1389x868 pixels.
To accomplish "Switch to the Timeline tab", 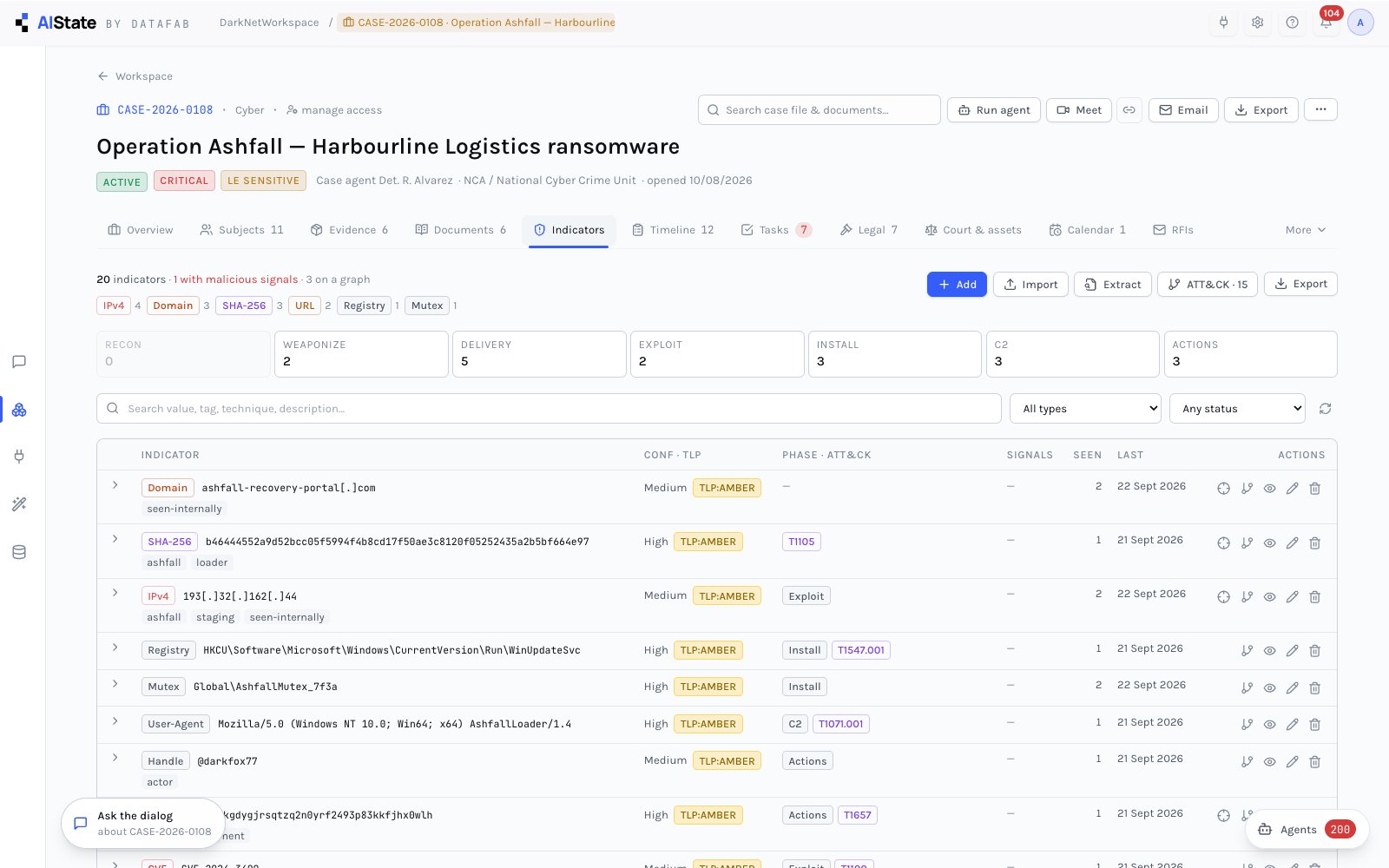I will 673,230.
